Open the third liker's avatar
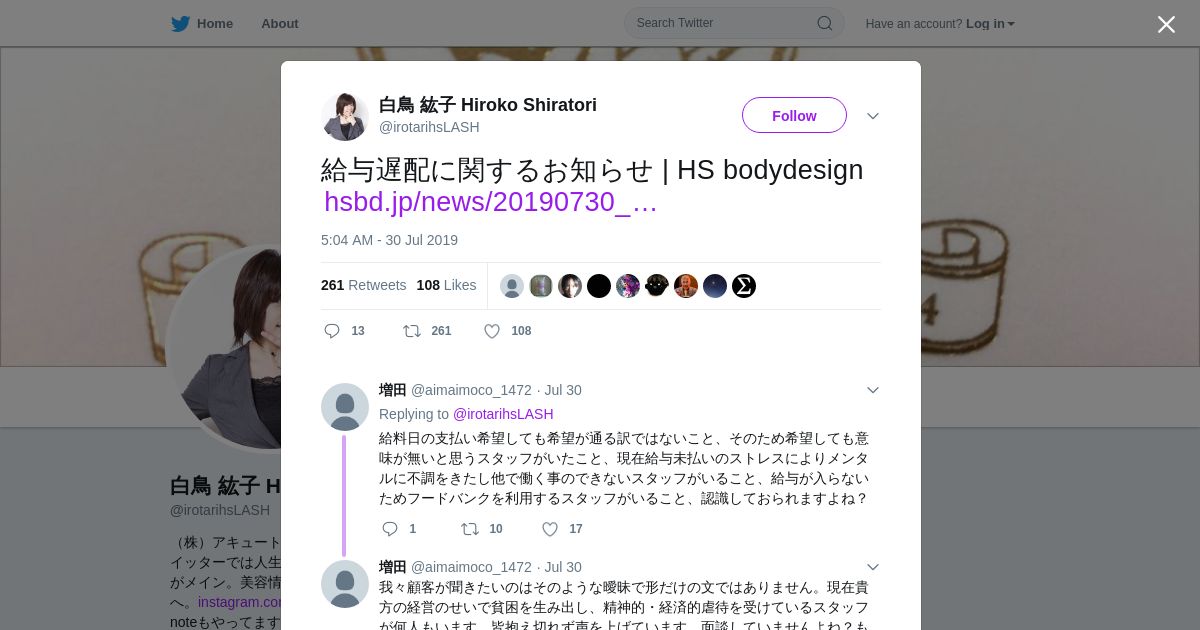 tap(570, 286)
